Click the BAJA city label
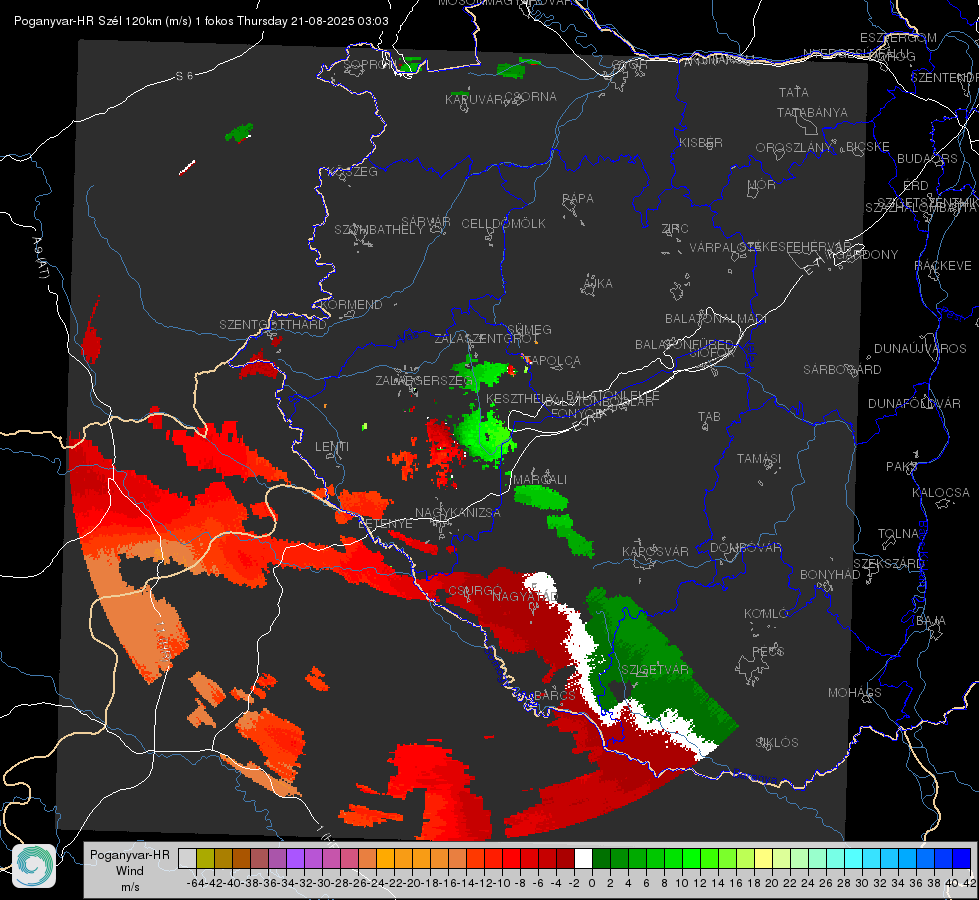979x900 pixels. (x=931, y=620)
